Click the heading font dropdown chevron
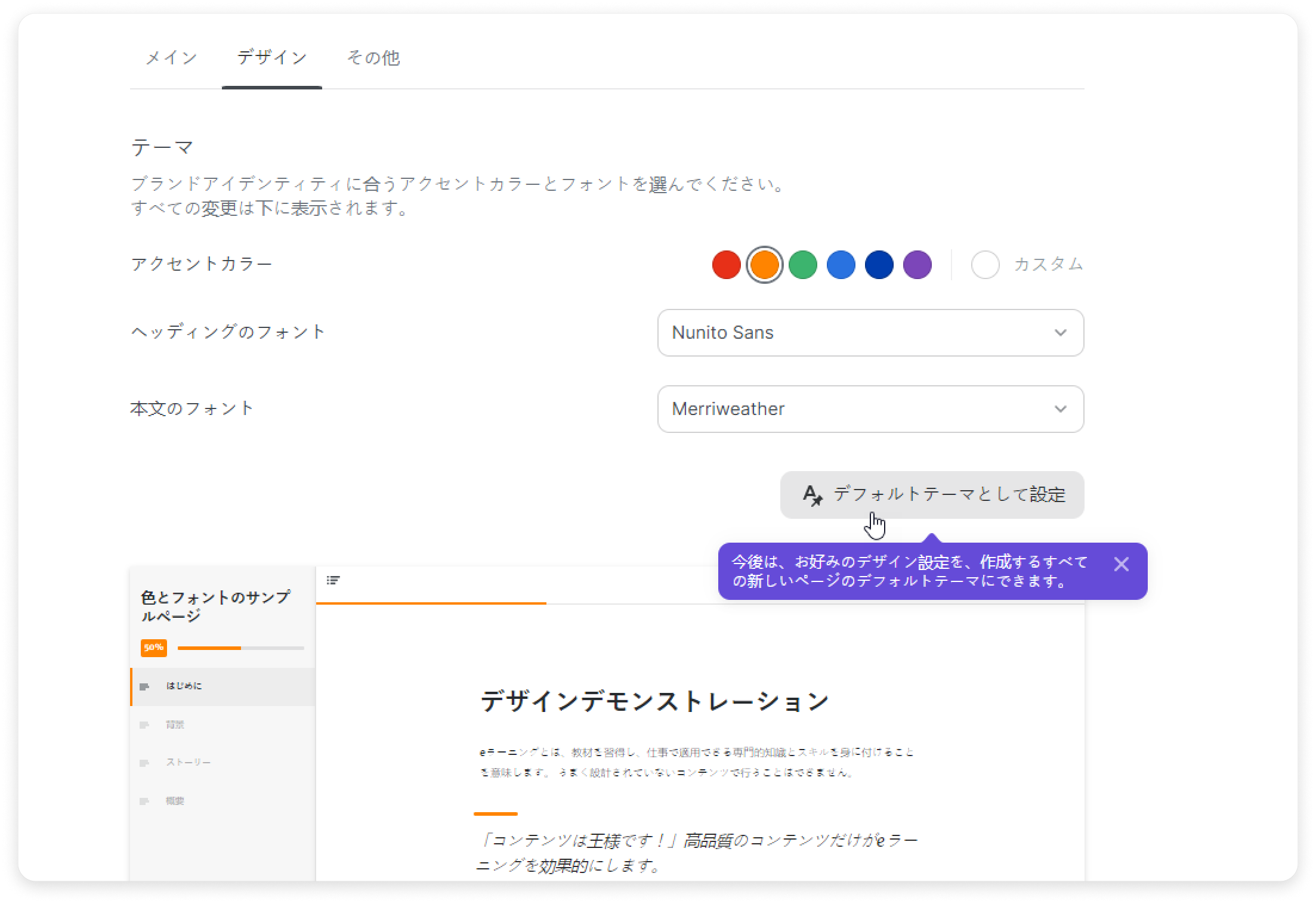This screenshot has height=904, width=1316. pyautogui.click(x=1060, y=333)
